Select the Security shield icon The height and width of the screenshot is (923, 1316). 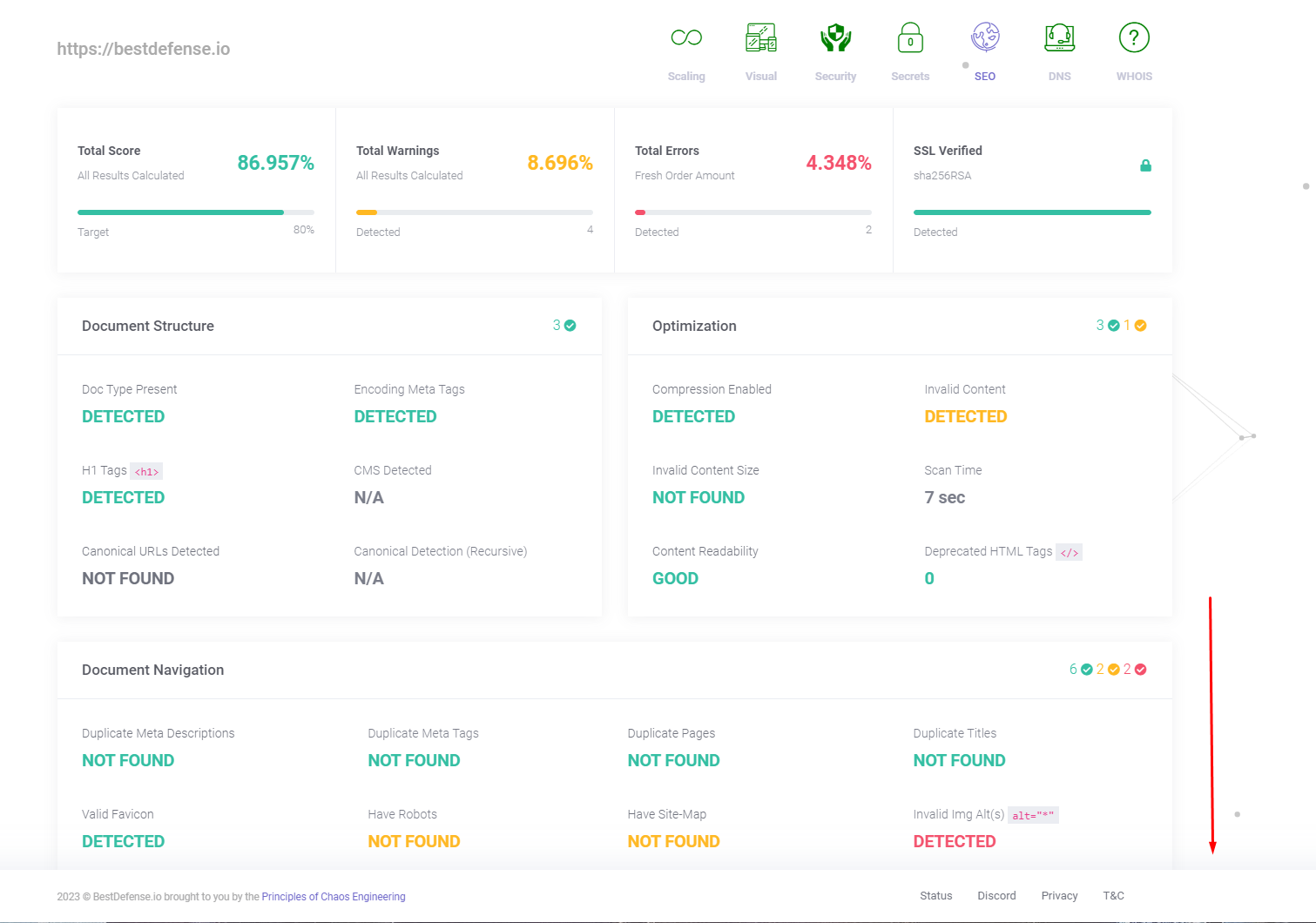pyautogui.click(x=835, y=37)
